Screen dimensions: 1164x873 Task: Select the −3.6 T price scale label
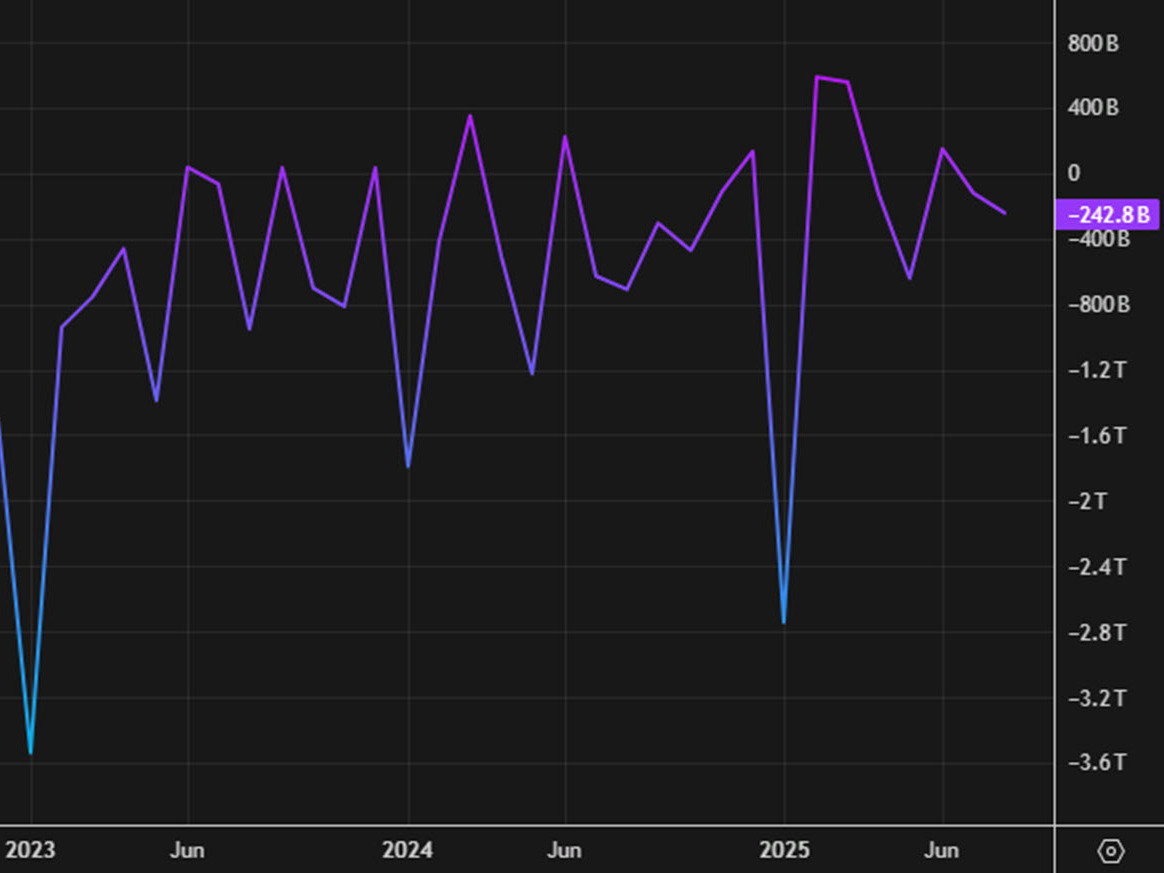(x=1097, y=763)
